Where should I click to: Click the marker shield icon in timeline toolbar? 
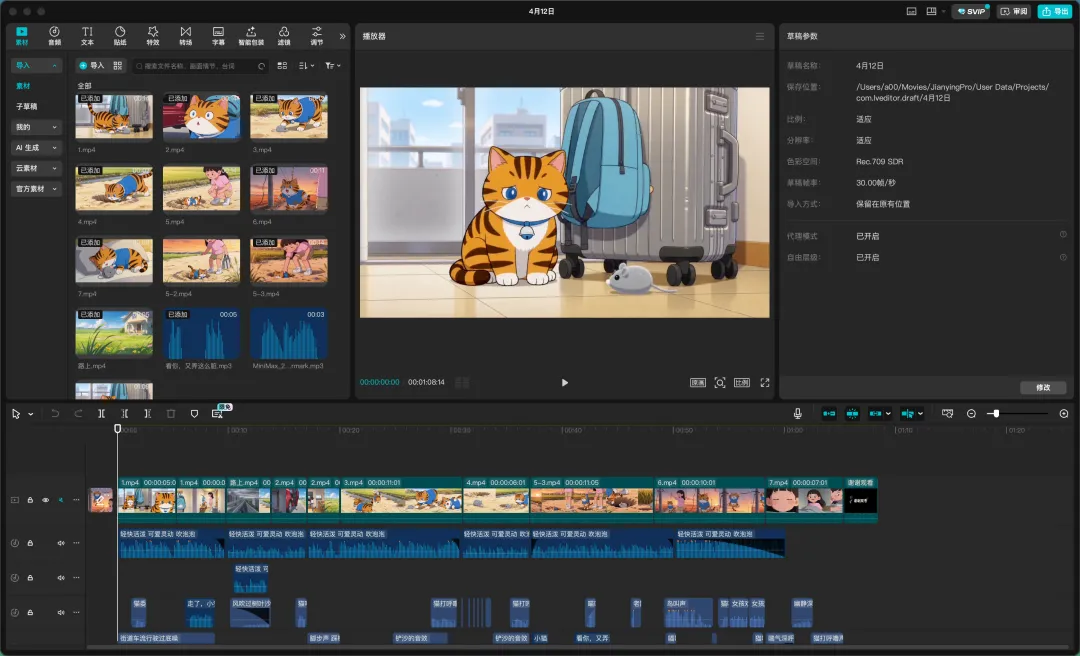(x=194, y=413)
